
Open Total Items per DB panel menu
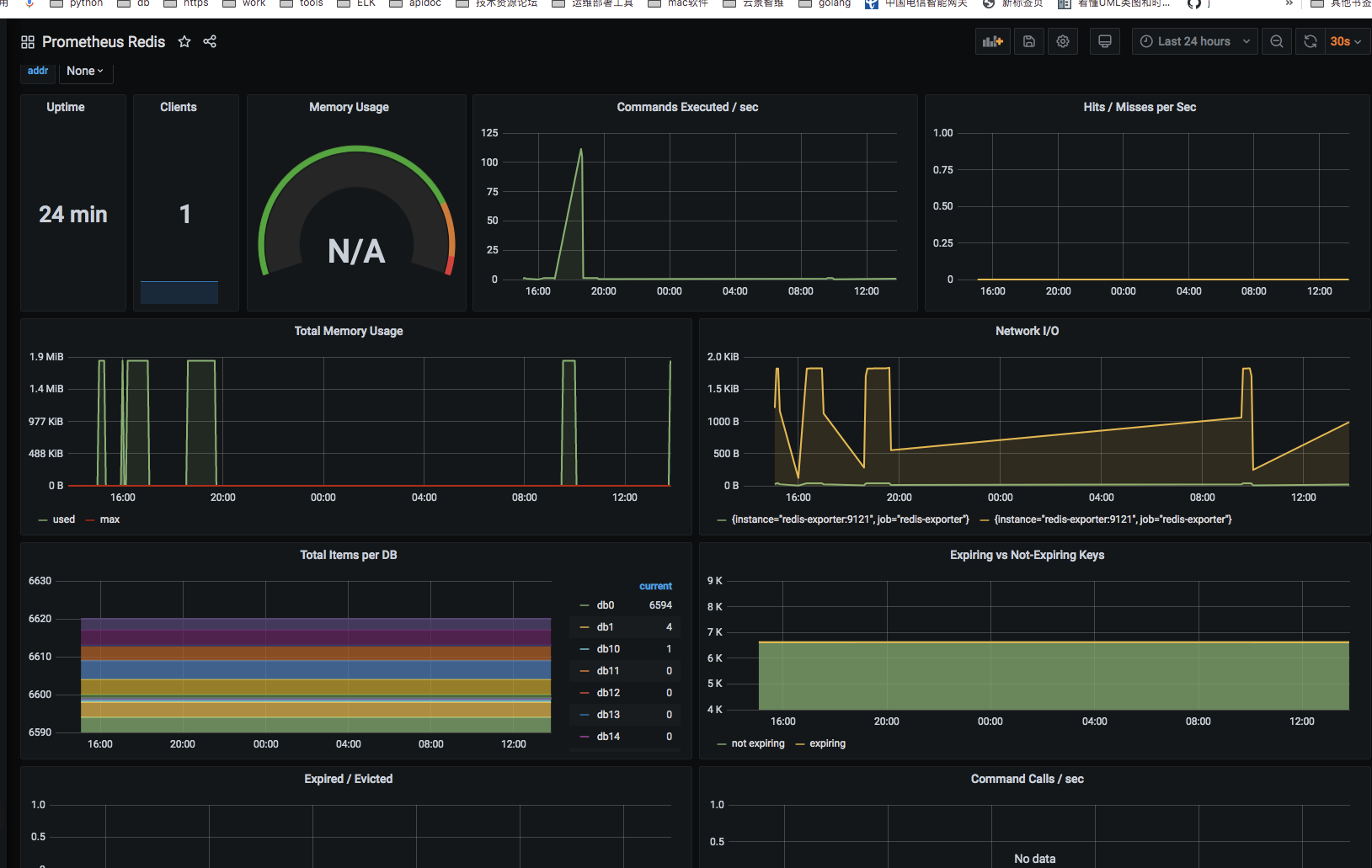click(349, 555)
